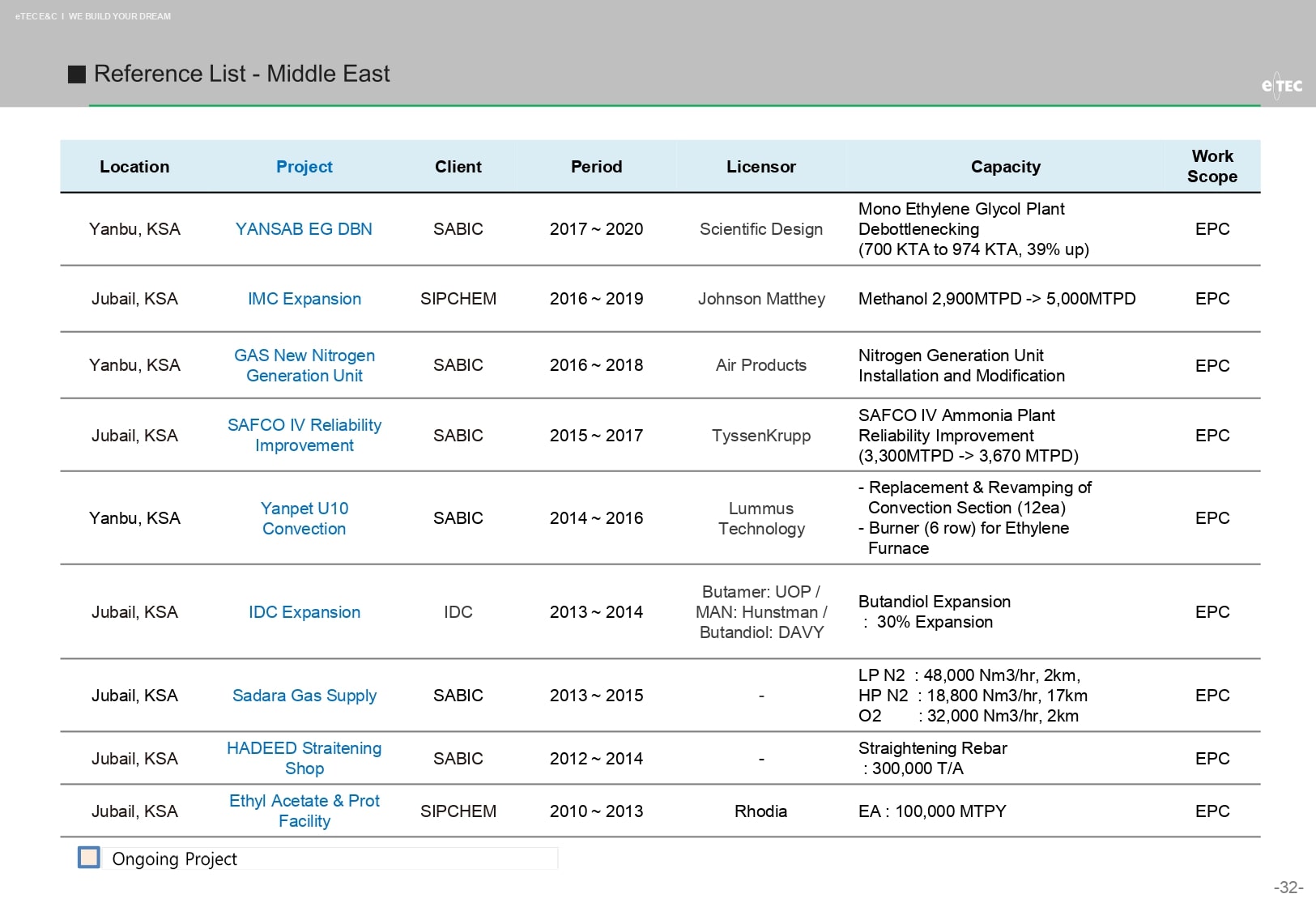Open the HADEED Straitening Shop link
This screenshot has height=911, width=1316.
305,758
